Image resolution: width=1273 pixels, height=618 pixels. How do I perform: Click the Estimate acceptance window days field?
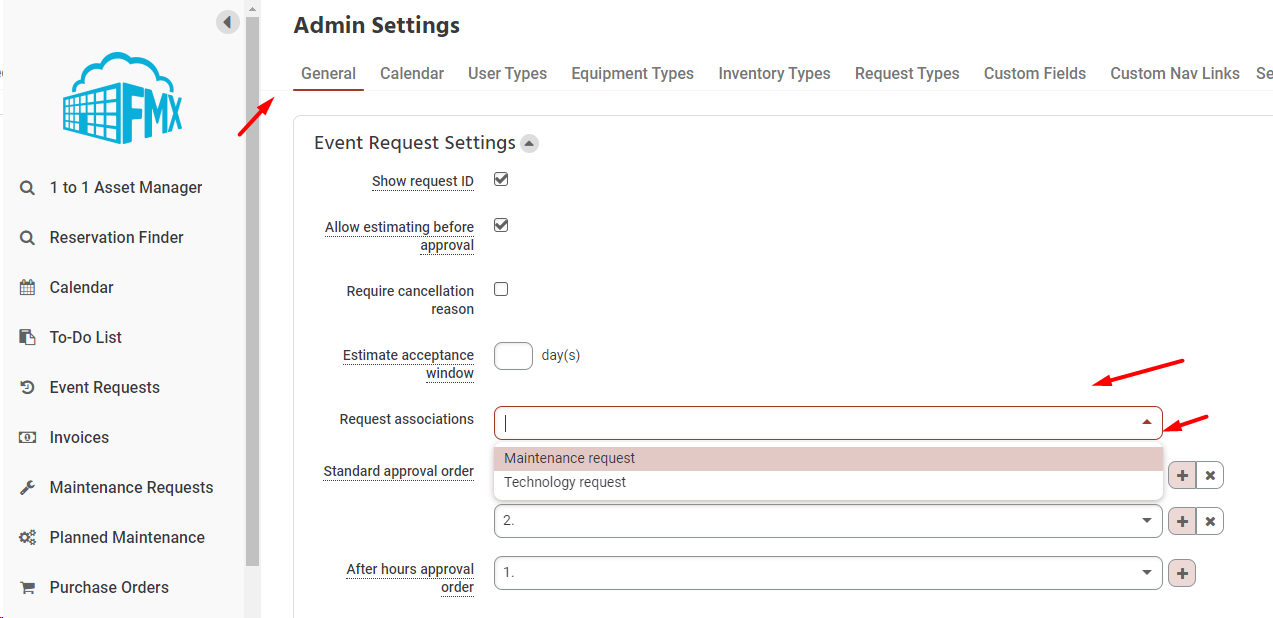tap(514, 355)
